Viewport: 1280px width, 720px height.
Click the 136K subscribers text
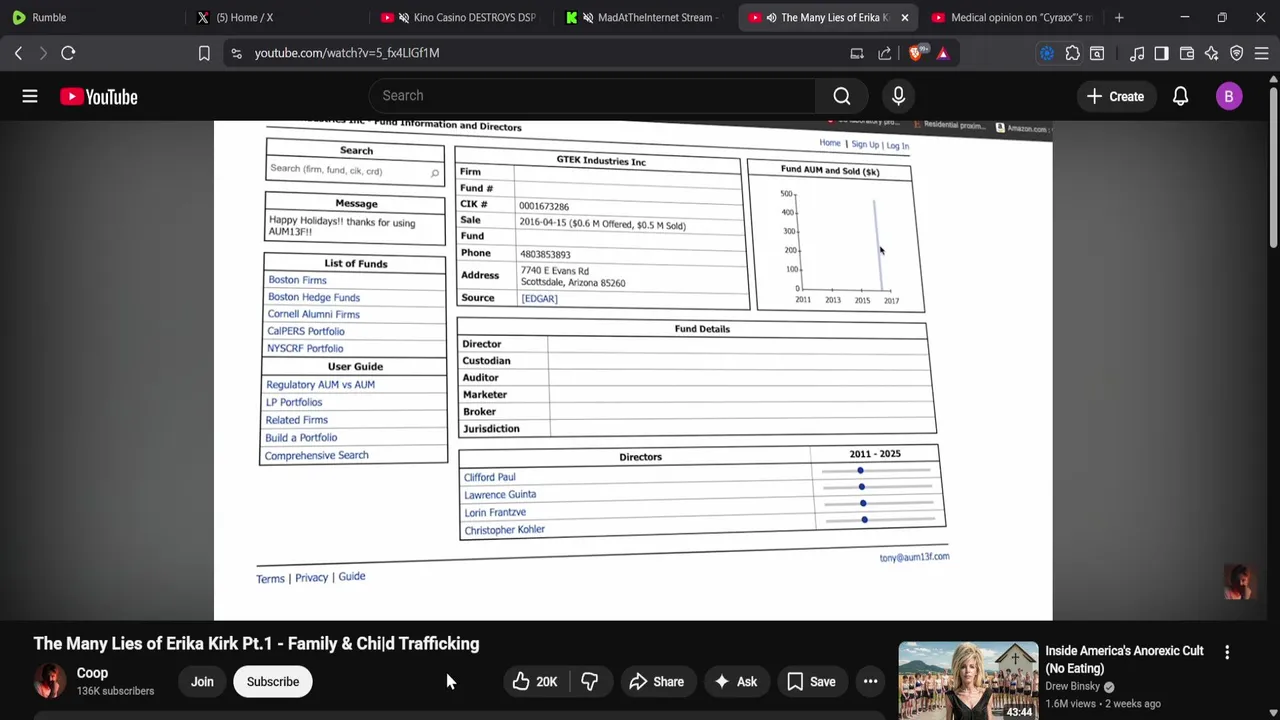115,691
